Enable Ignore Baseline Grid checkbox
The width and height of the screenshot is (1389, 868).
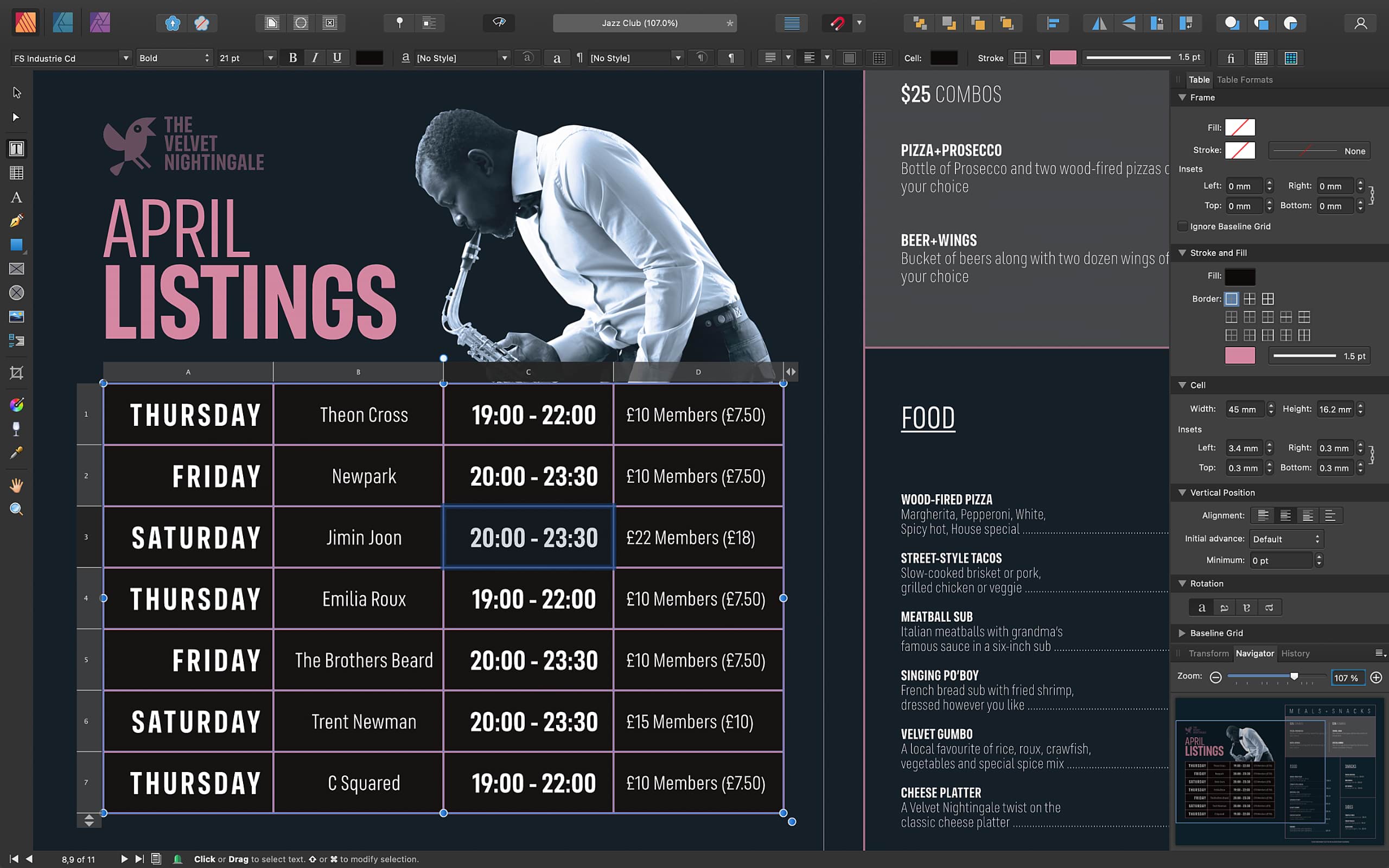click(x=1182, y=226)
